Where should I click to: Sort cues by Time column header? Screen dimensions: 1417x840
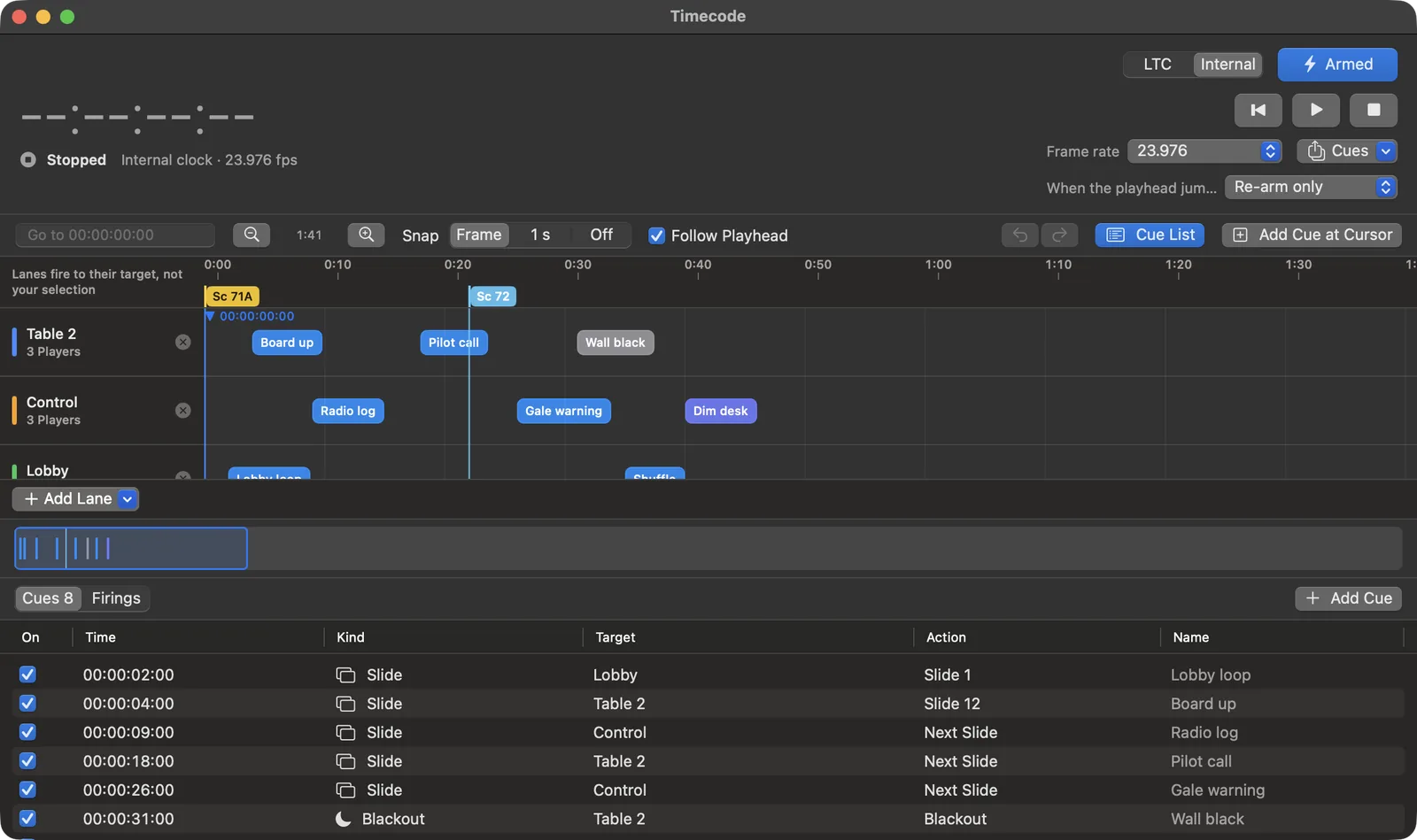click(x=100, y=637)
